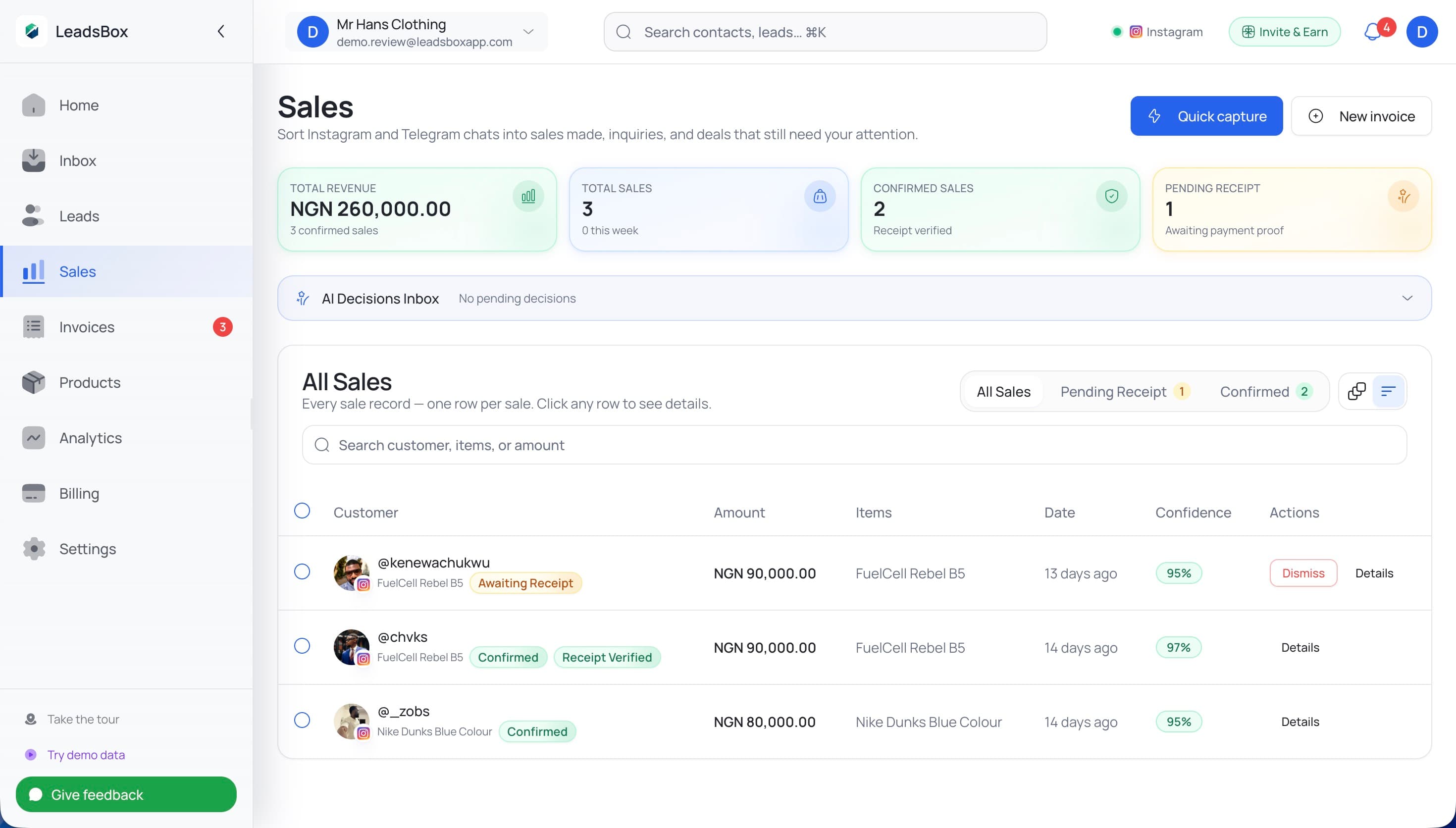Click the blue D workspace avatar

coord(312,32)
